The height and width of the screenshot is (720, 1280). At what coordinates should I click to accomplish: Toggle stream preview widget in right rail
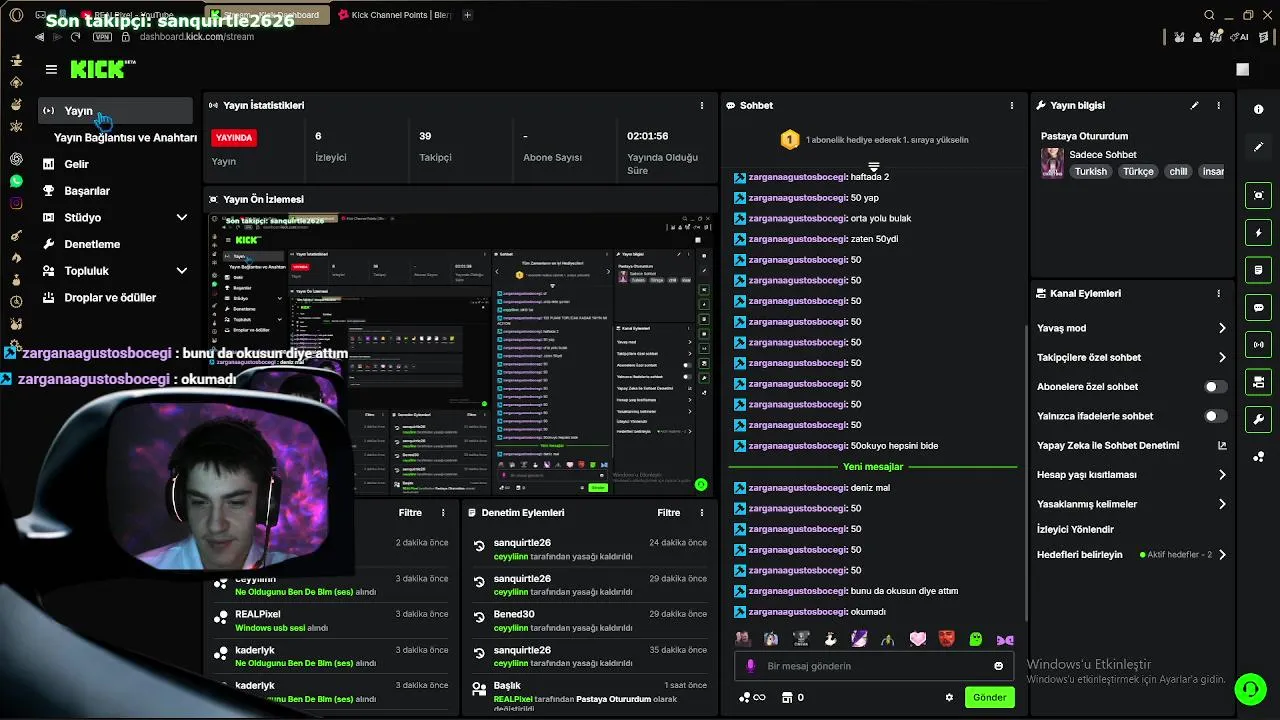click(1258, 196)
